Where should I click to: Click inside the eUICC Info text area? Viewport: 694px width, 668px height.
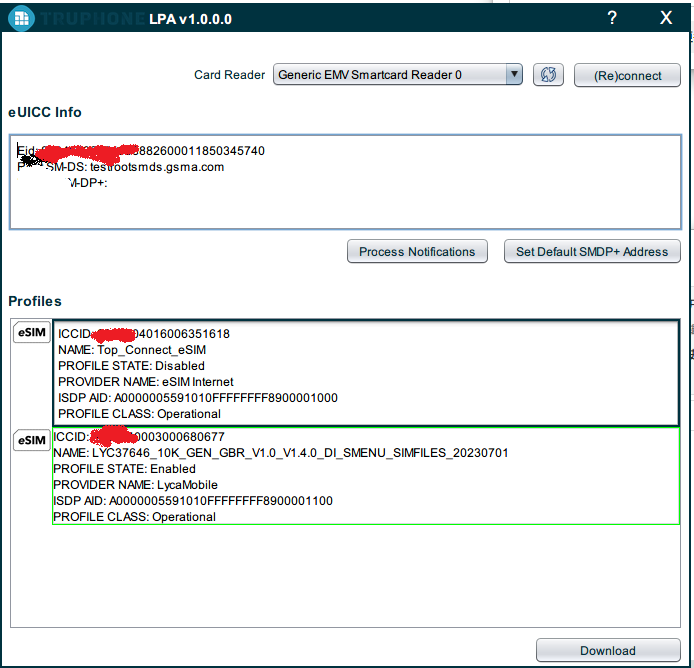click(345, 182)
